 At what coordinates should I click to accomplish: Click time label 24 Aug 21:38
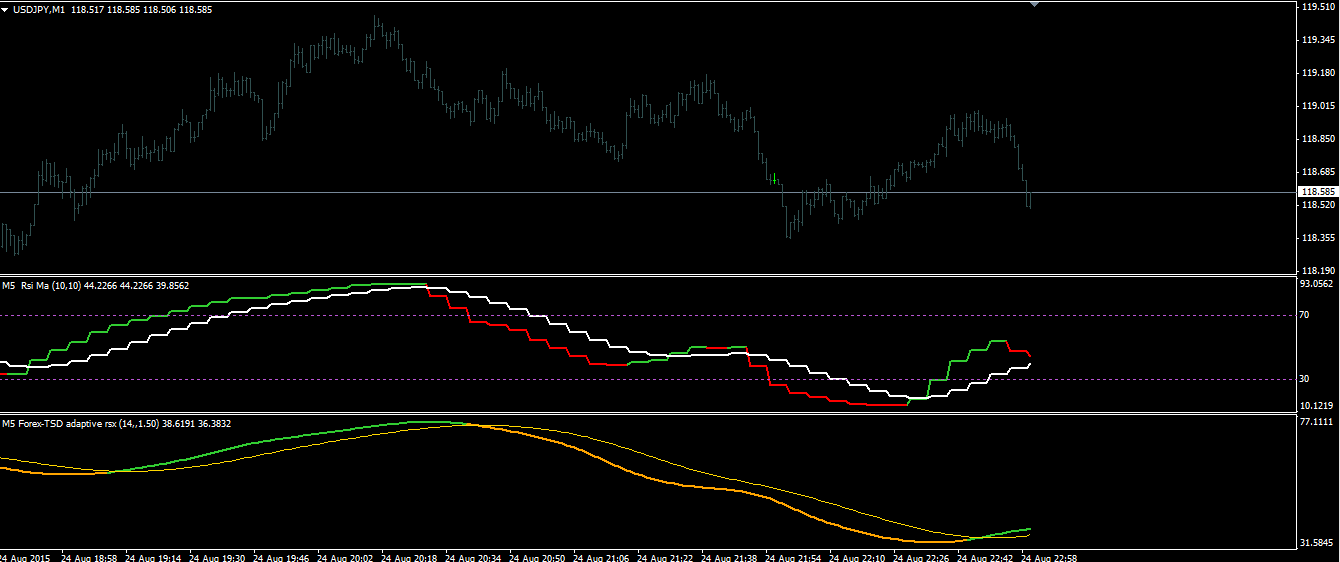click(x=731, y=556)
